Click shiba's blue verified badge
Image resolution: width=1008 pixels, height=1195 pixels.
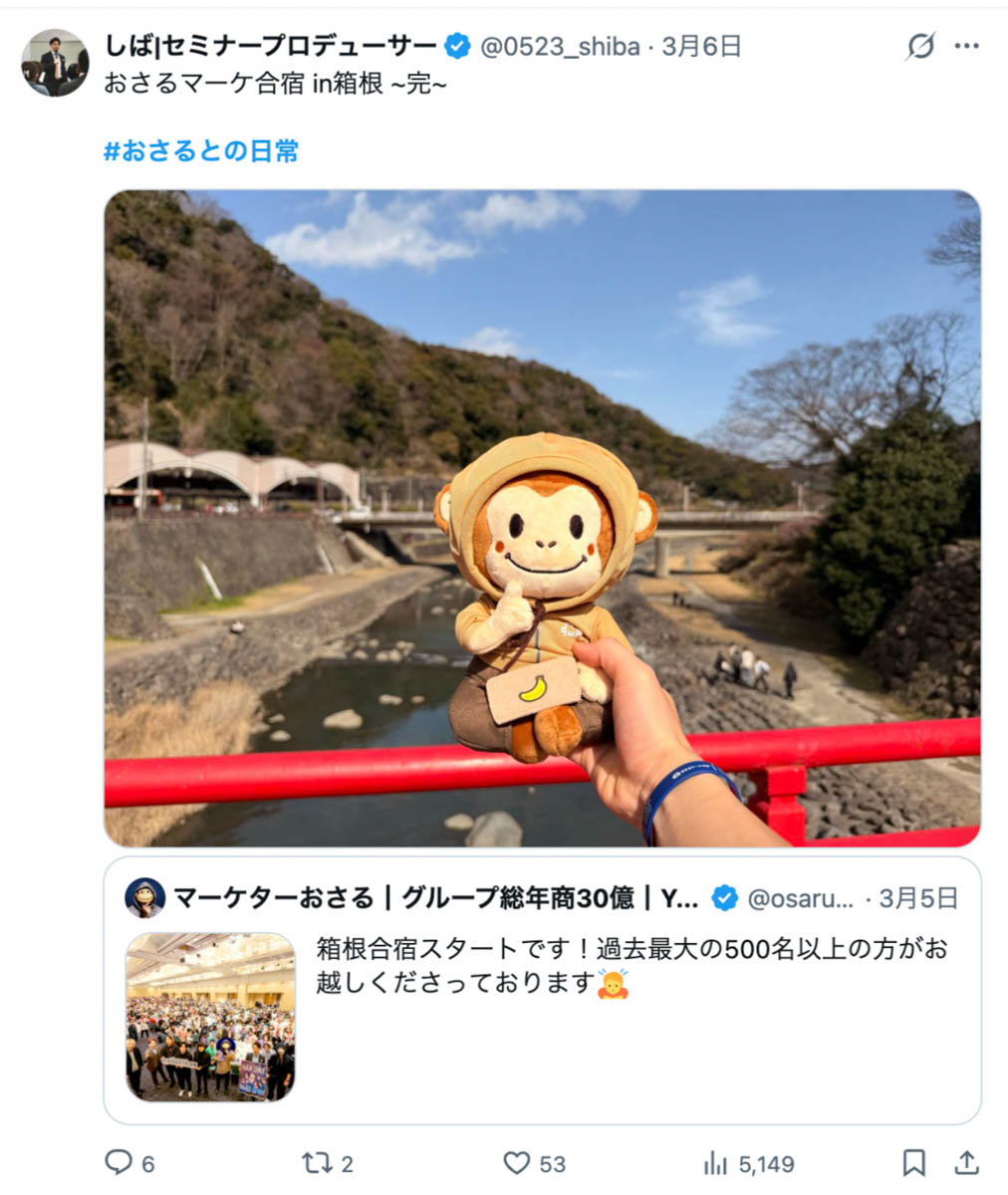(457, 46)
